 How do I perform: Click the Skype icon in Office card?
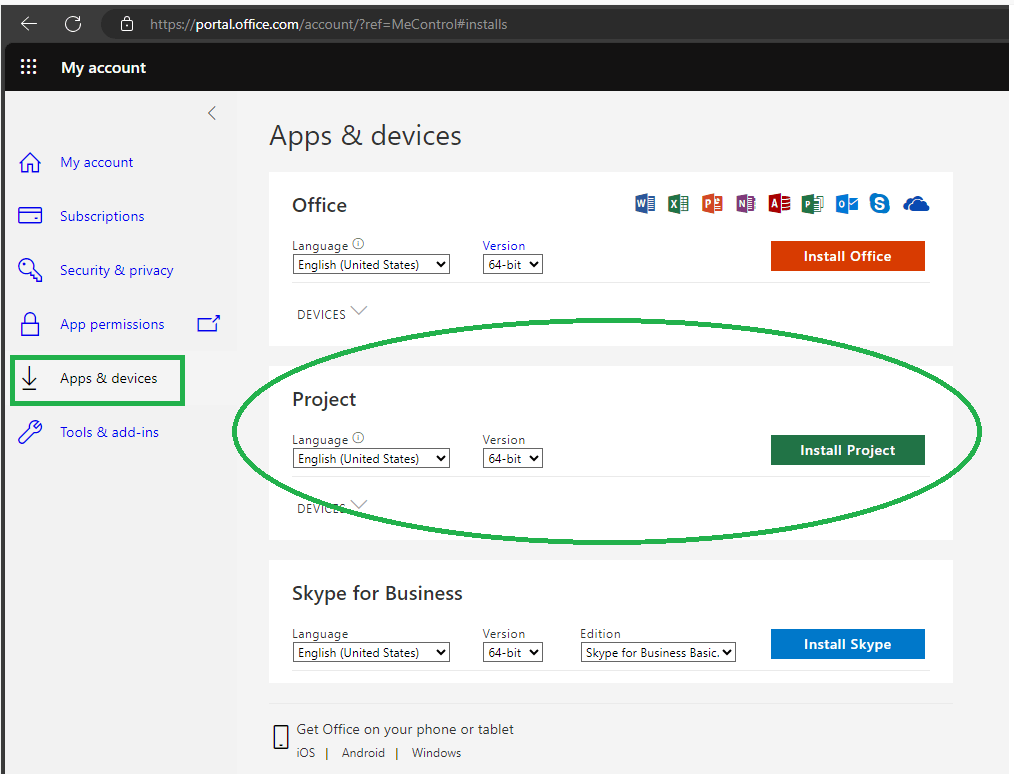(x=879, y=204)
